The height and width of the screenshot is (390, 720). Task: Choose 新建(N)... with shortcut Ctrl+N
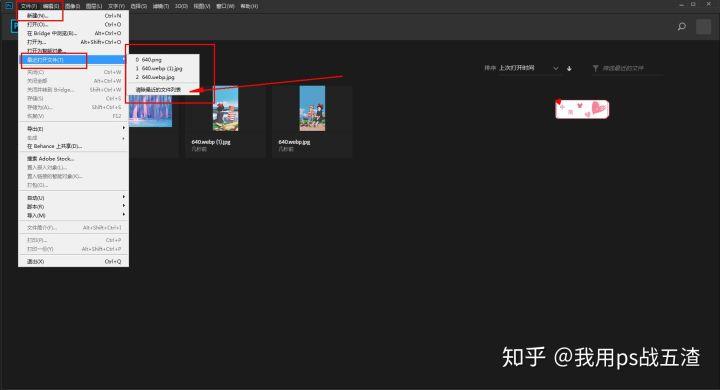tap(73, 16)
